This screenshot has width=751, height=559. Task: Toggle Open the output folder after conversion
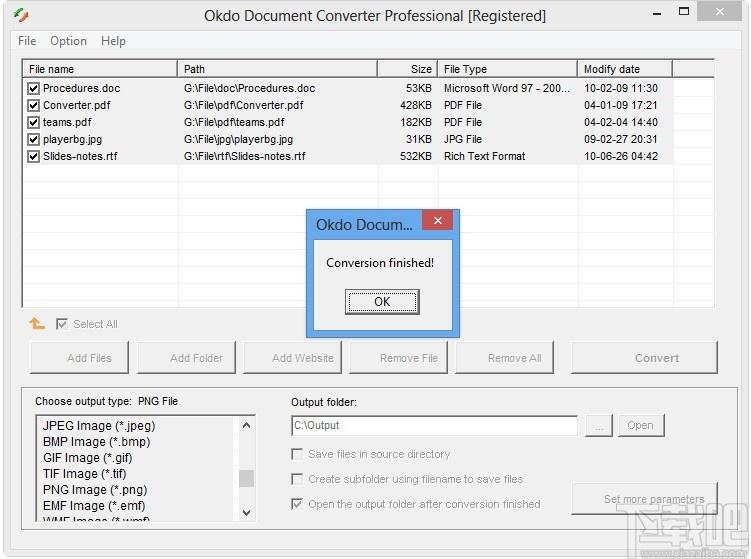[297, 504]
